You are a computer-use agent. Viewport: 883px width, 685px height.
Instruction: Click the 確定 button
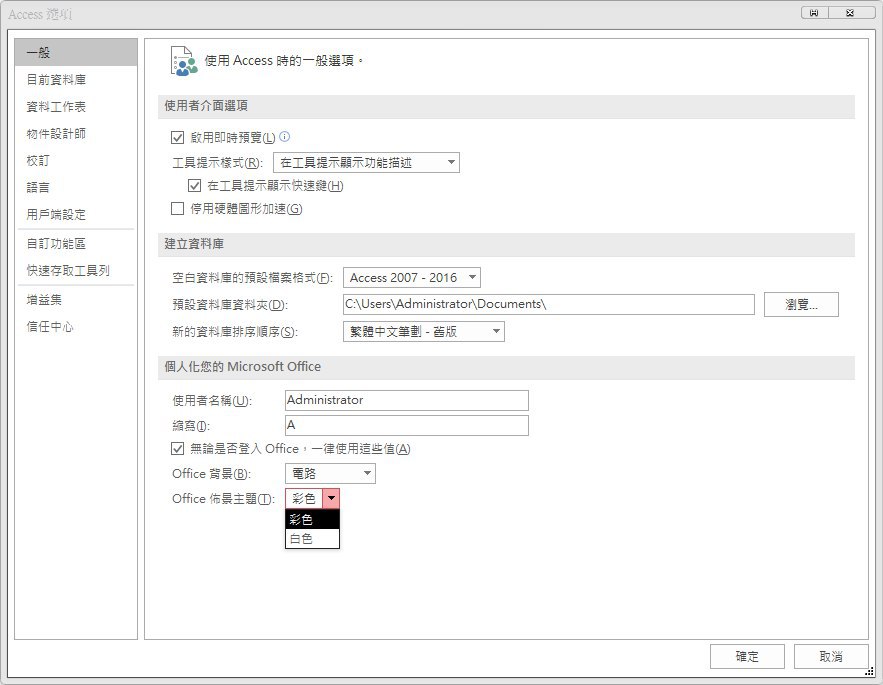click(x=747, y=656)
